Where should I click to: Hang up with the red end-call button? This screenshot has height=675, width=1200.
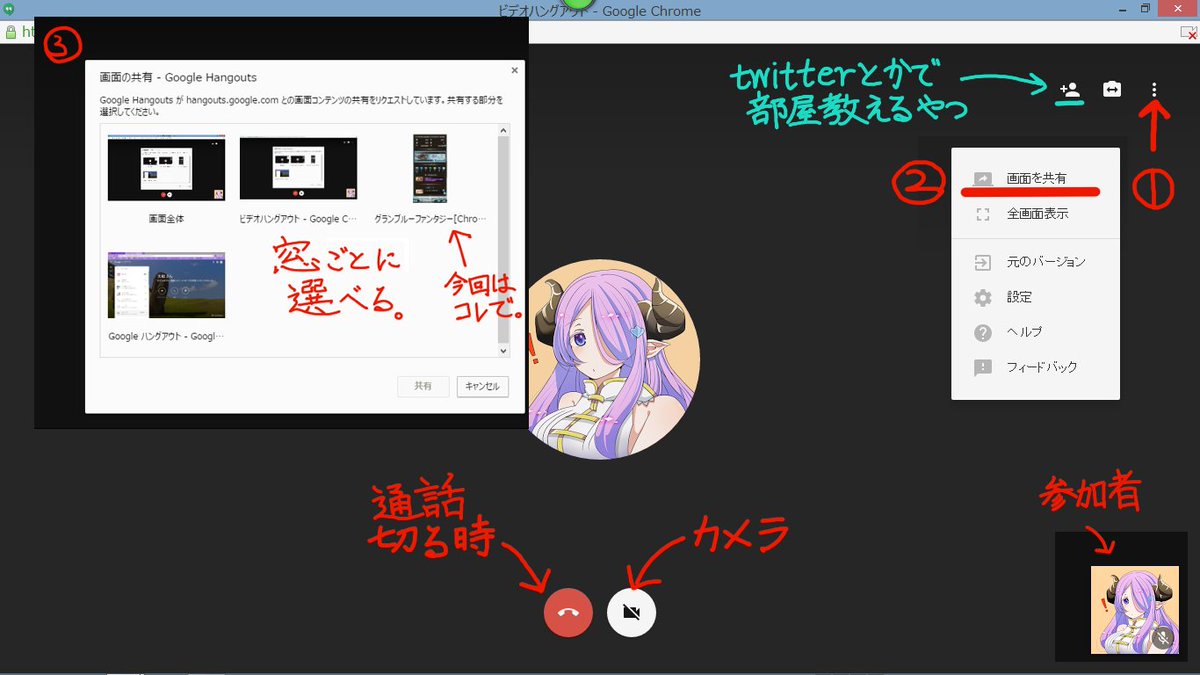(x=568, y=612)
